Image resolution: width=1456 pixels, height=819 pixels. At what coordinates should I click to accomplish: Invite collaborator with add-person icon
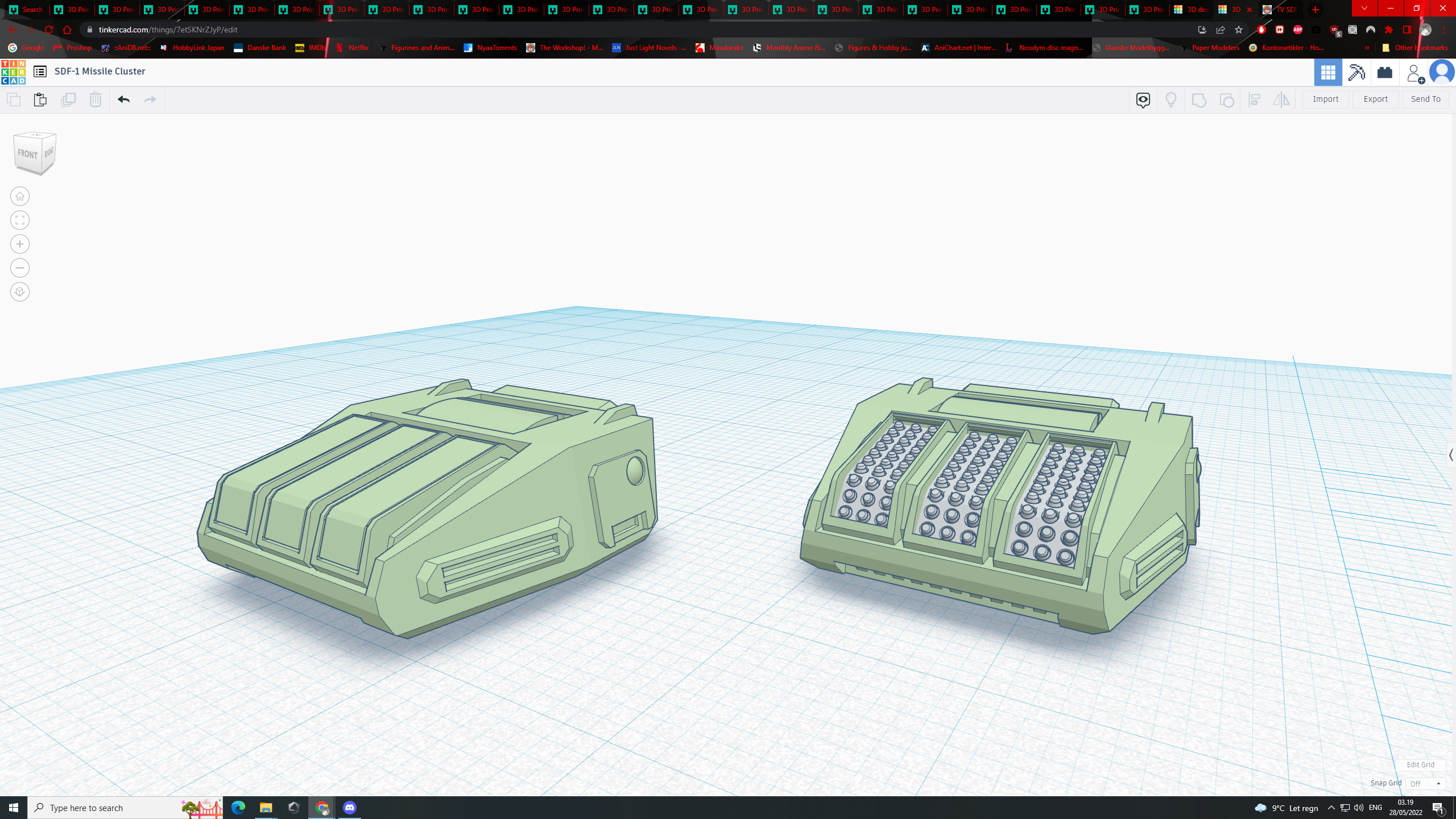[1414, 73]
